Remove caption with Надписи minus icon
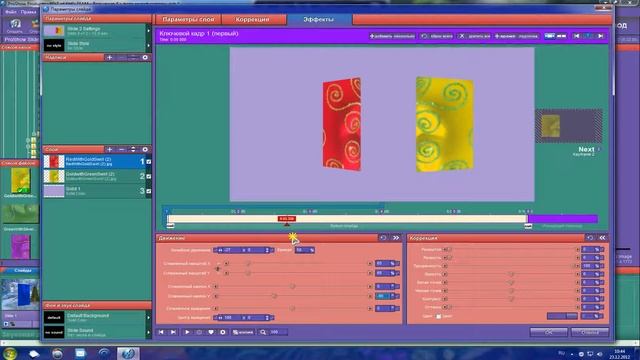Screen dimensions: 640x360 coord(121,58)
